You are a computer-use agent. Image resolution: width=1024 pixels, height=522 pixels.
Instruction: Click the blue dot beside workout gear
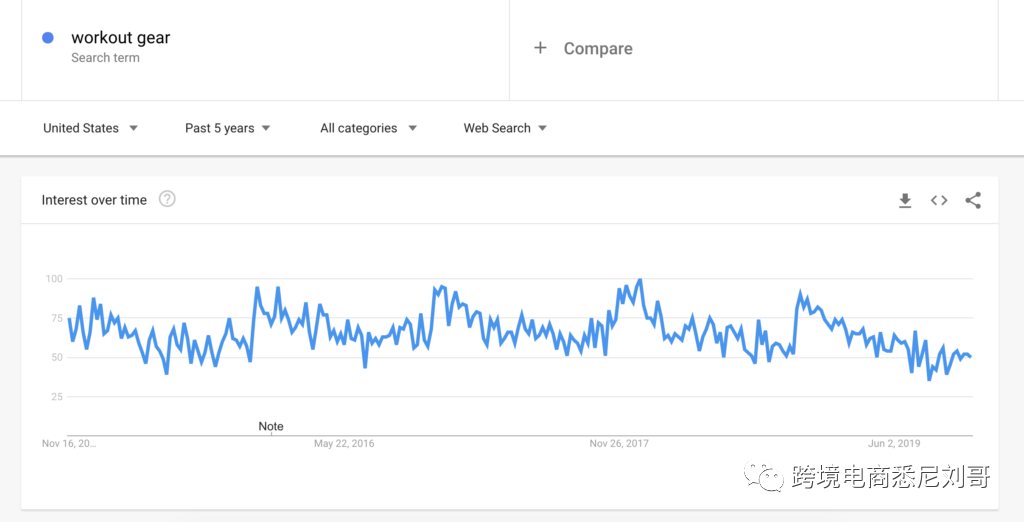point(47,38)
